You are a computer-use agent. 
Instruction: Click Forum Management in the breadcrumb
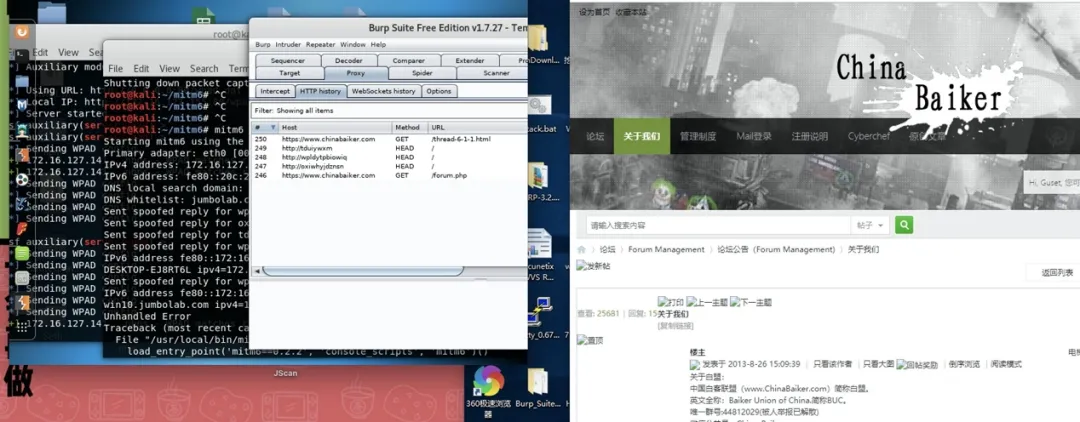pyautogui.click(x=666, y=249)
